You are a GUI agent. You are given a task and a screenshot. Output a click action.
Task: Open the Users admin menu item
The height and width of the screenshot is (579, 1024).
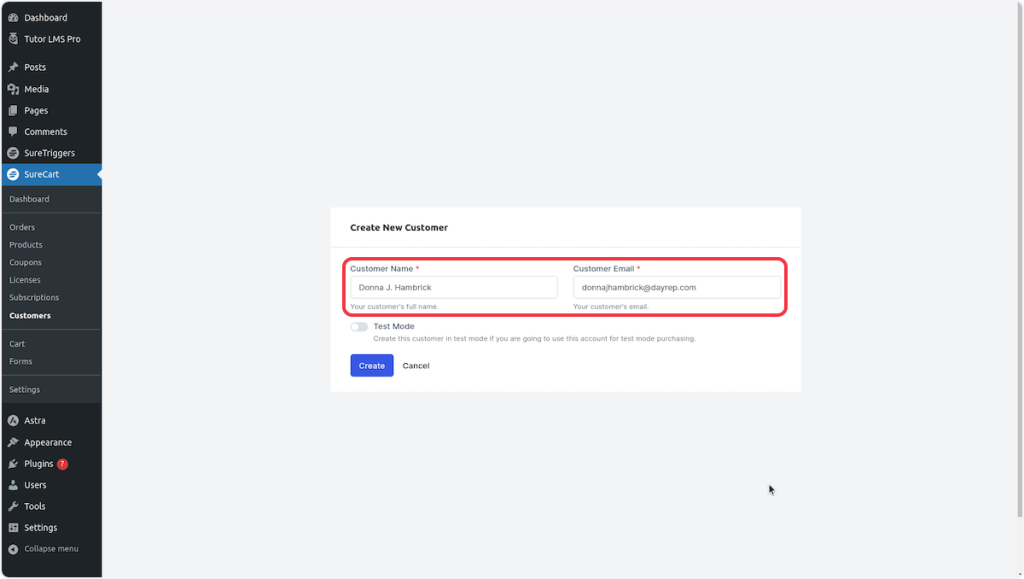35,485
